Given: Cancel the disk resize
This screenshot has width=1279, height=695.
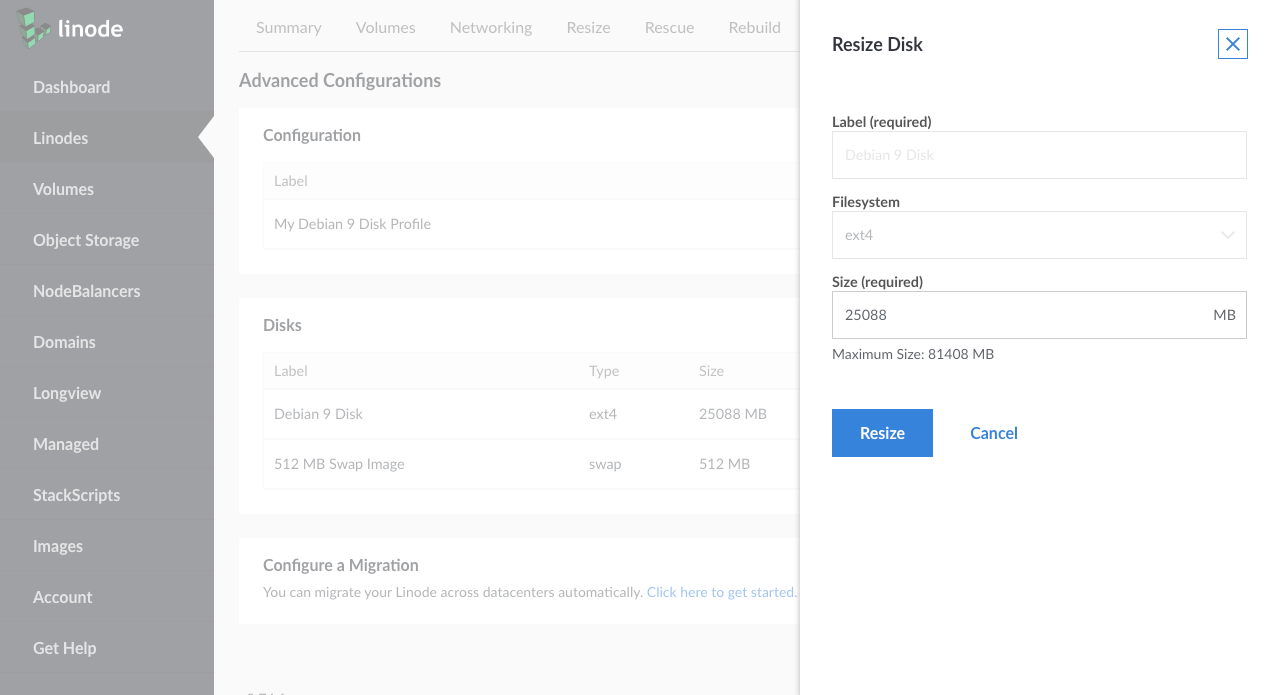Looking at the screenshot, I should coord(993,433).
